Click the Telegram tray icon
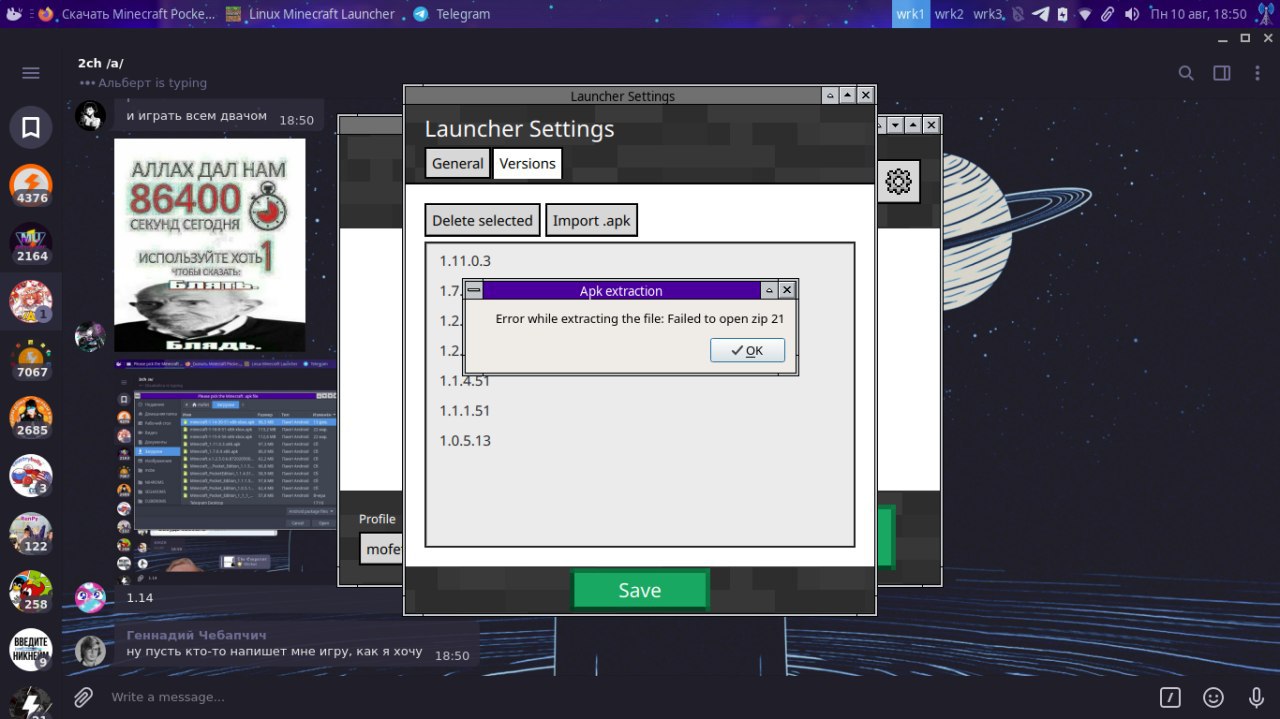The width and height of the screenshot is (1280, 719). 1040,14
